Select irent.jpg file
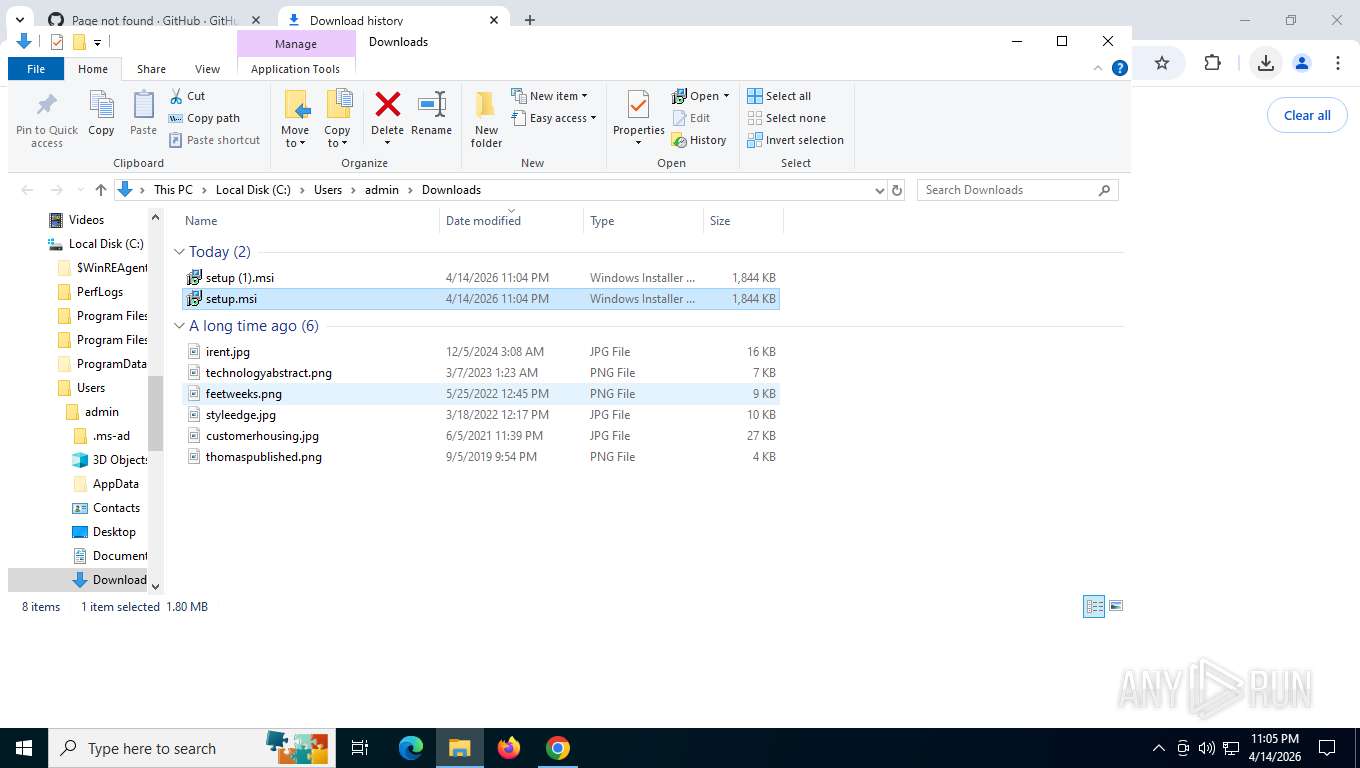This screenshot has height=768, width=1360. pyautogui.click(x=480, y=352)
